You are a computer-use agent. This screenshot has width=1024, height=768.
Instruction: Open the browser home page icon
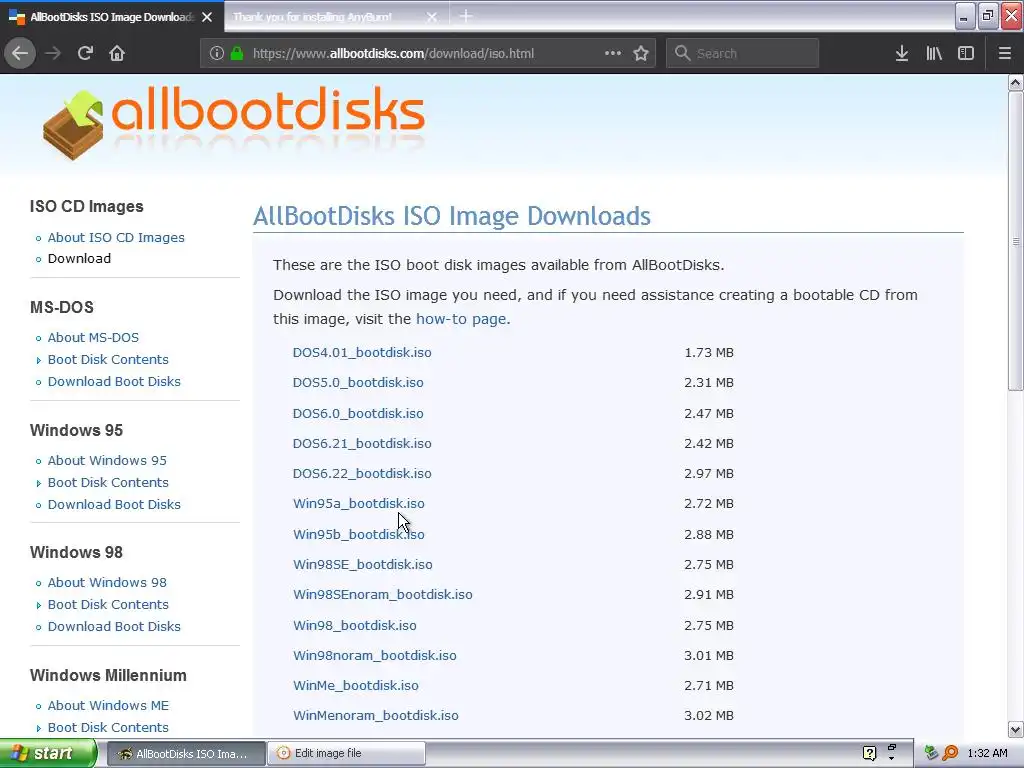click(x=117, y=53)
